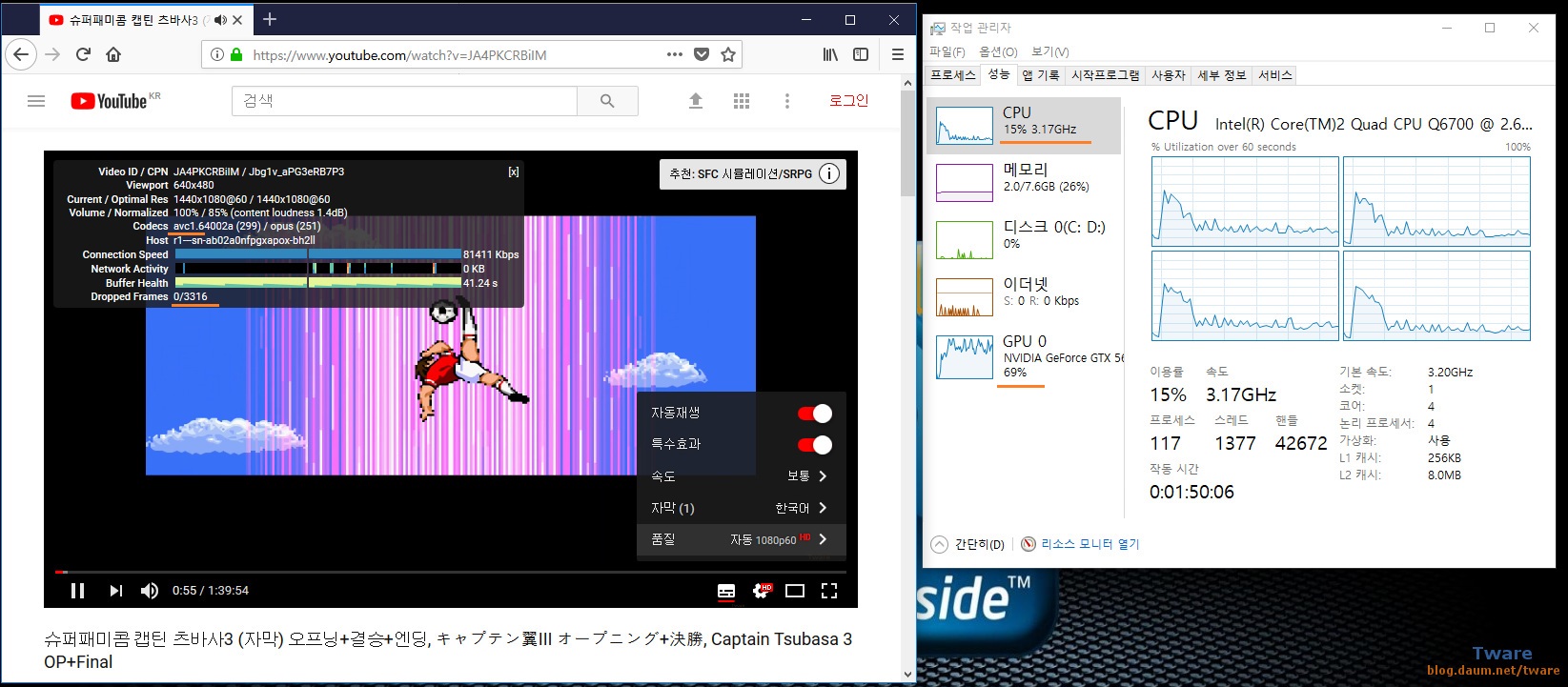Open the 품질 quality submenu
1568x687 pixels.
coord(741,539)
